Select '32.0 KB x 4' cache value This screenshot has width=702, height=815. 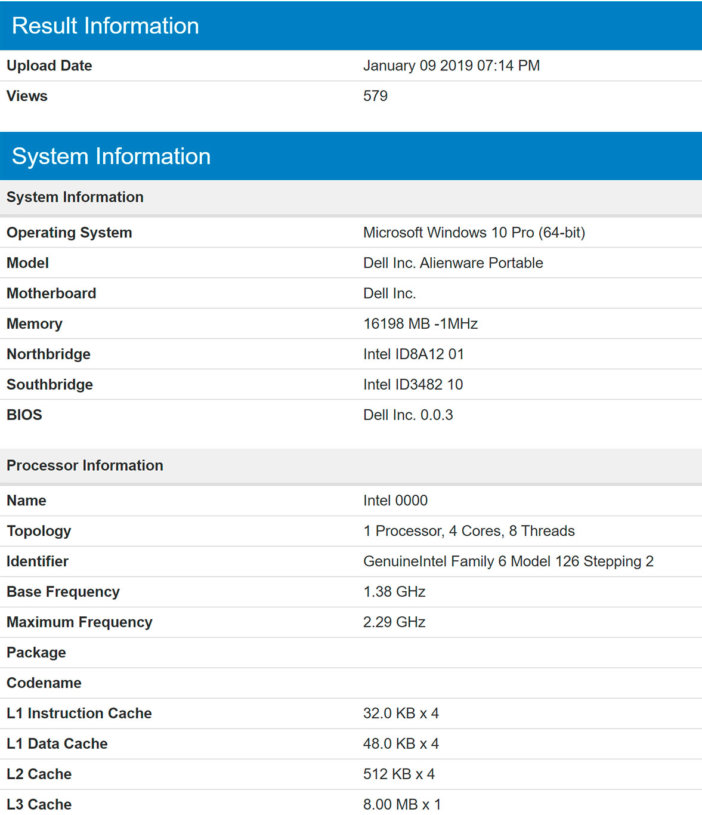[401, 713]
